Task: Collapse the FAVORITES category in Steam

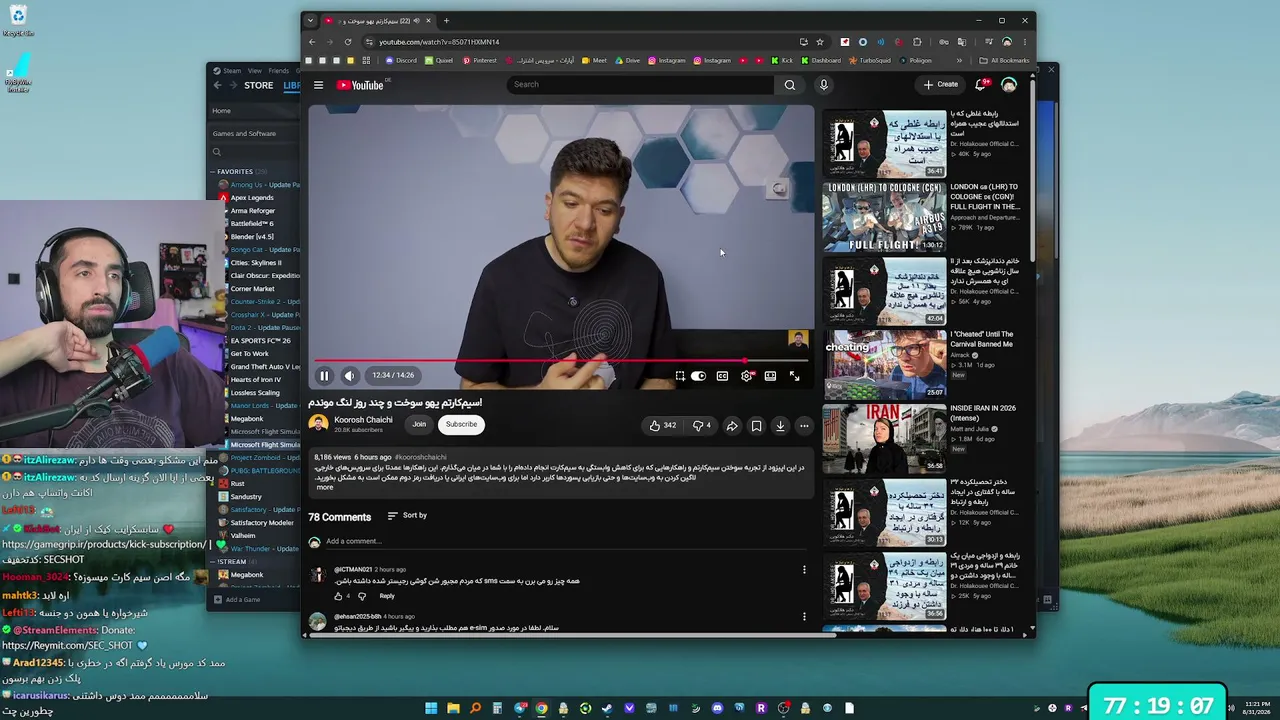Action: pyautogui.click(x=213, y=172)
